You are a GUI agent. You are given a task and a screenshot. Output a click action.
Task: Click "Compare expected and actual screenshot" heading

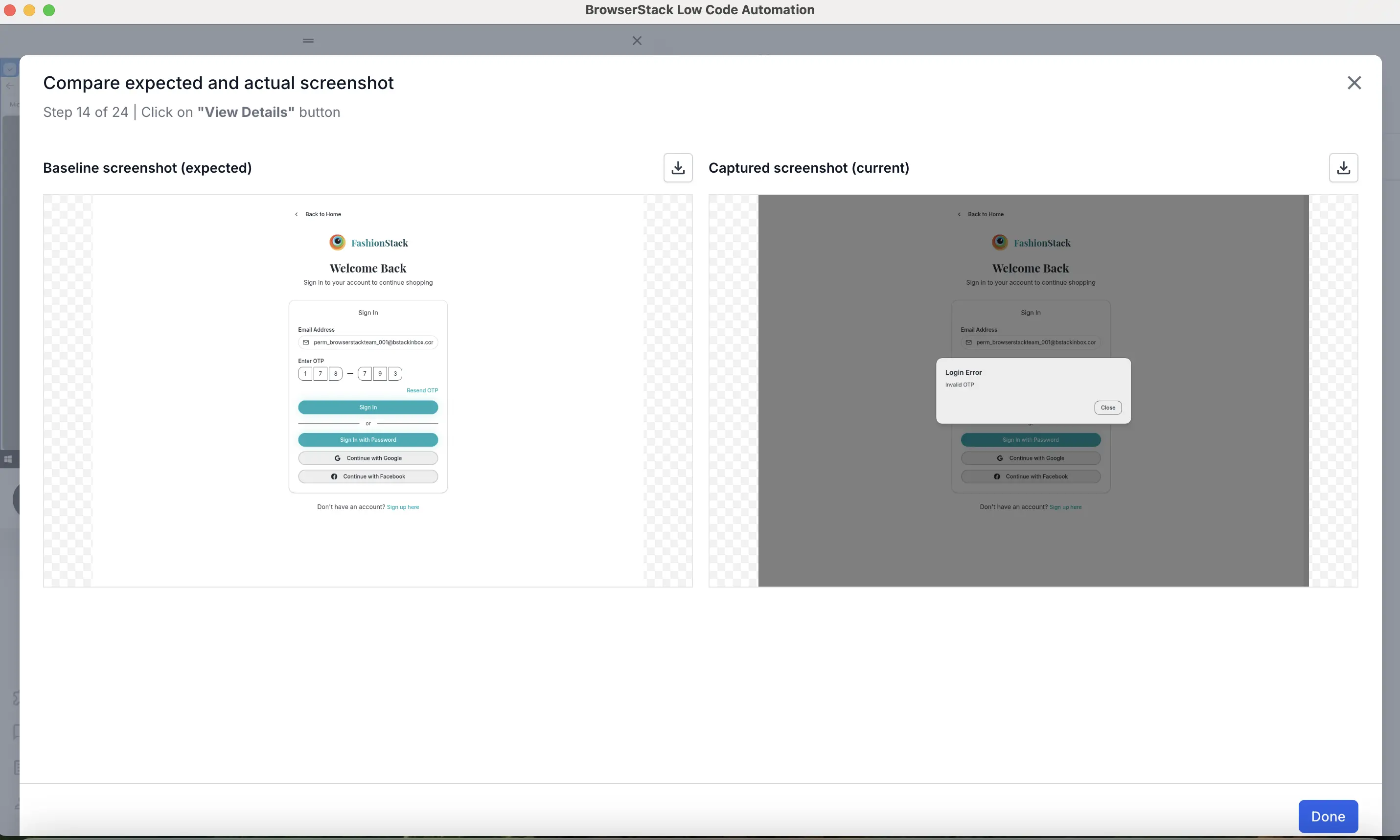point(218,83)
